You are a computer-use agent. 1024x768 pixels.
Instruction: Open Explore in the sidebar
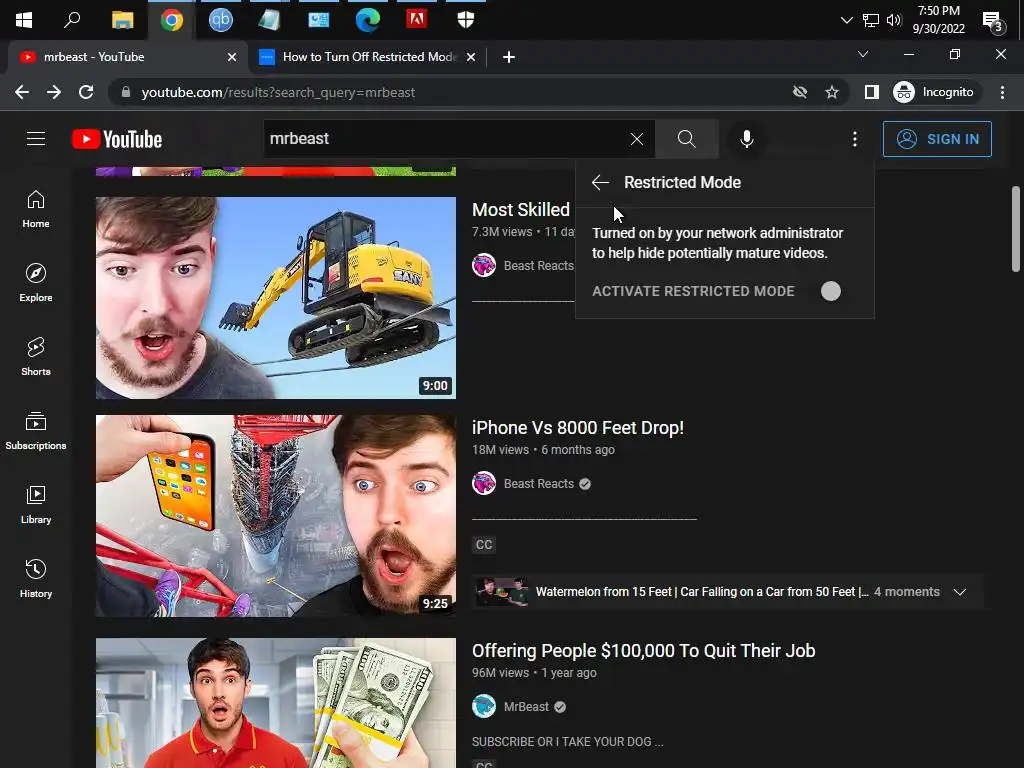pos(36,283)
